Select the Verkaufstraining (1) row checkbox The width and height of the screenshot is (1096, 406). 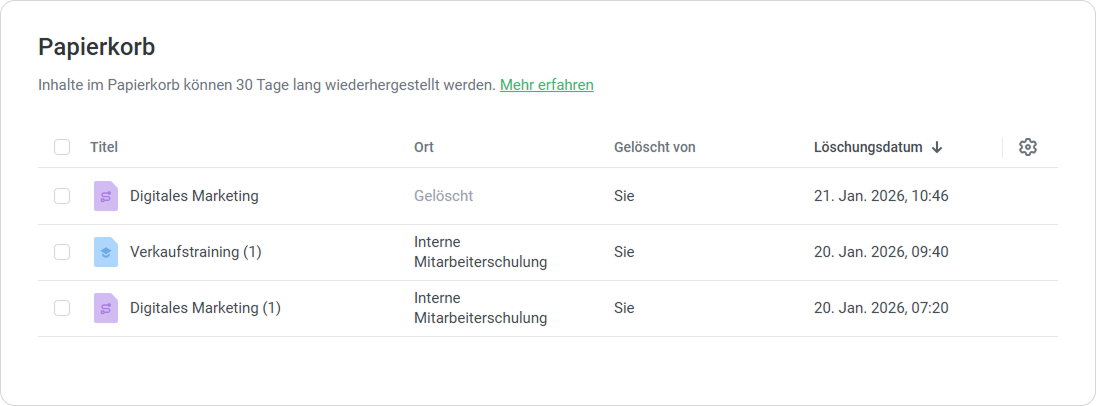coord(62,252)
